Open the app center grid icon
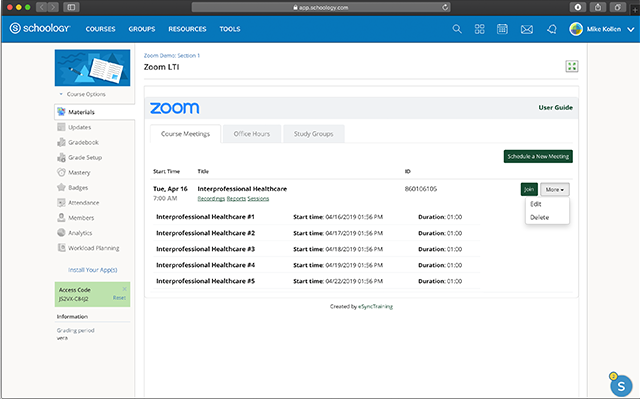 [480, 29]
